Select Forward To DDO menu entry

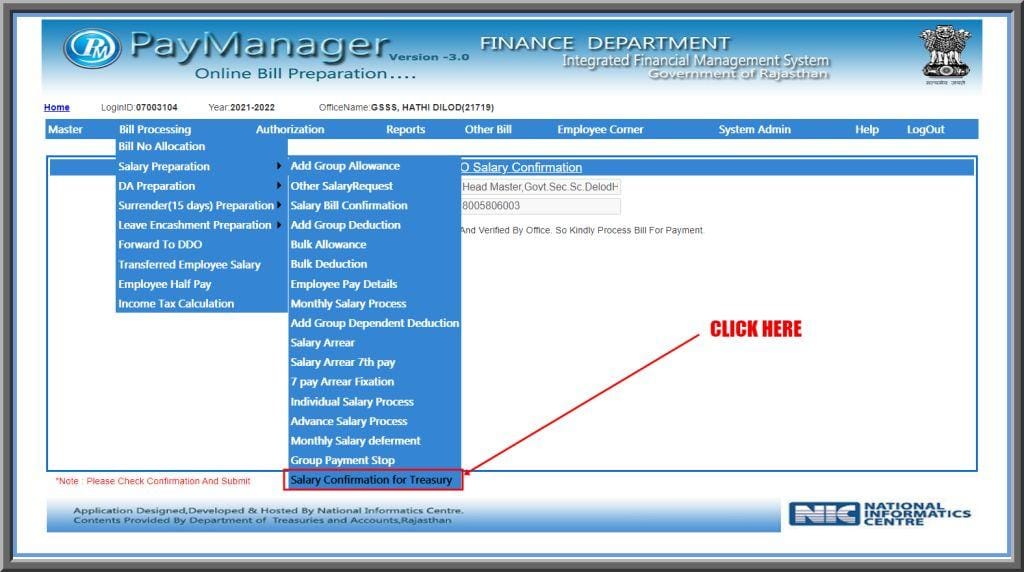pos(160,244)
